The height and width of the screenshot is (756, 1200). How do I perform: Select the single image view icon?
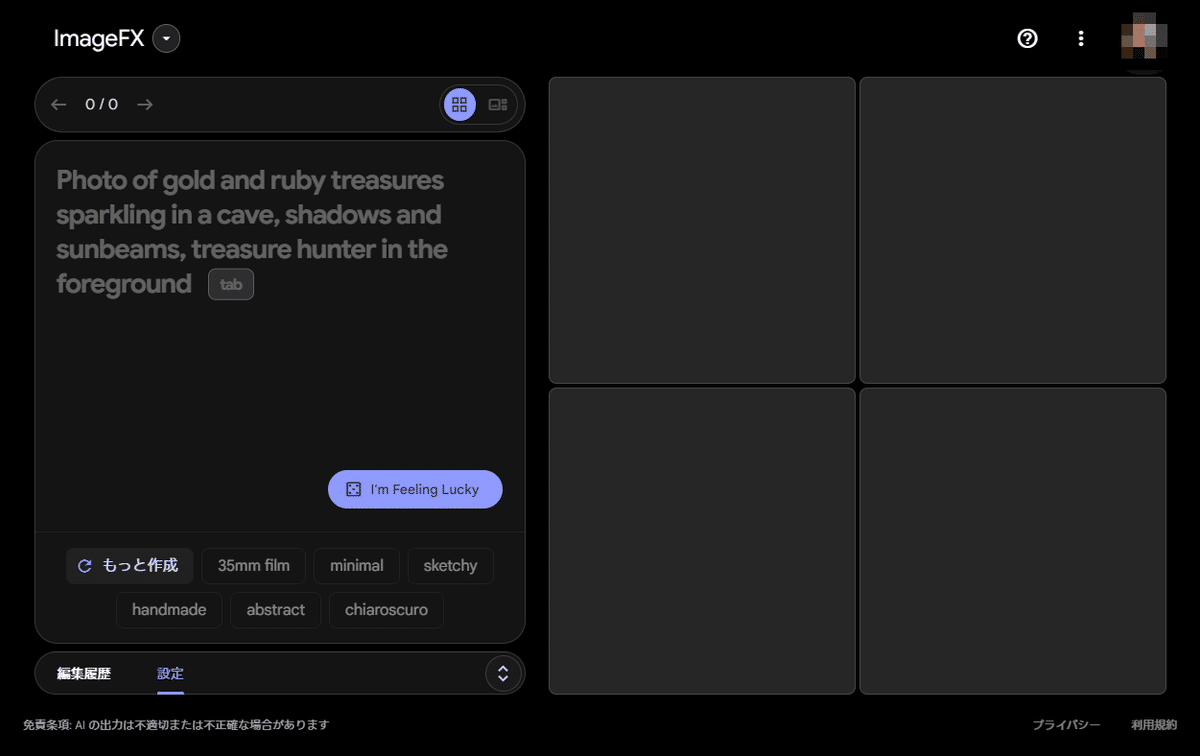click(498, 104)
